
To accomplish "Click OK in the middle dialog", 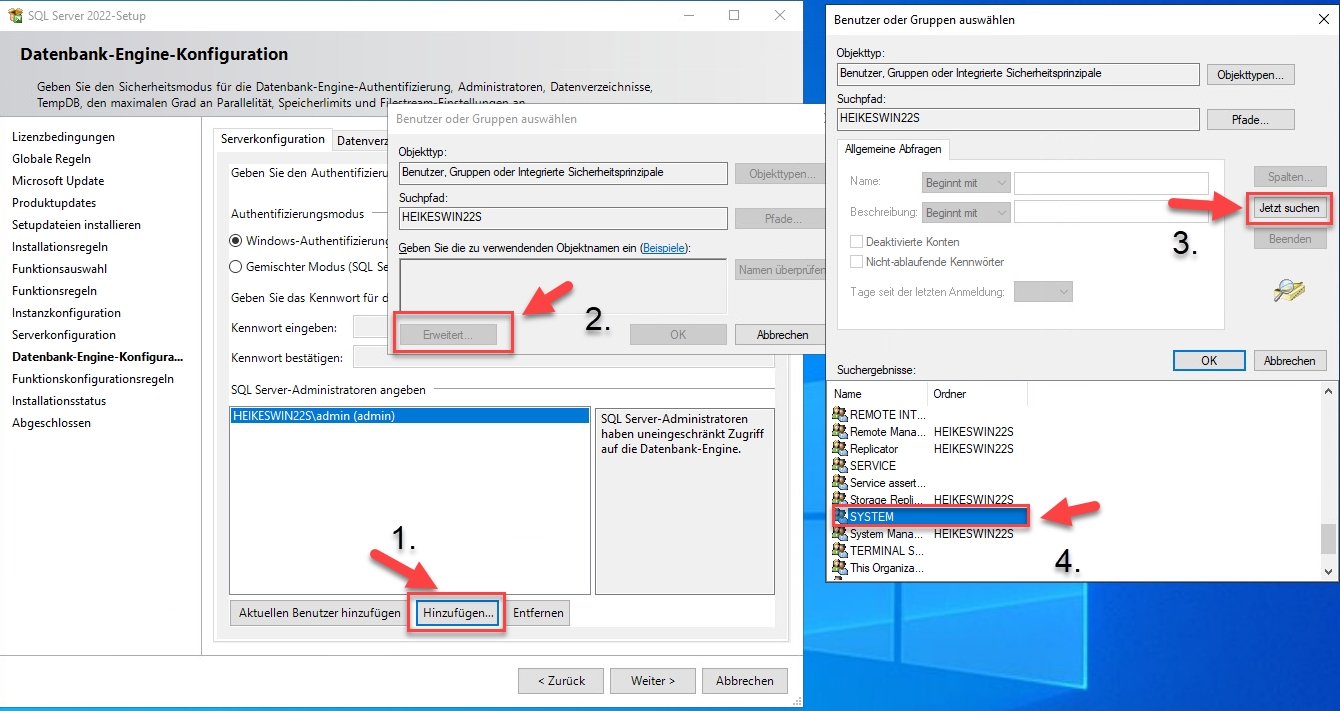I will pos(678,335).
